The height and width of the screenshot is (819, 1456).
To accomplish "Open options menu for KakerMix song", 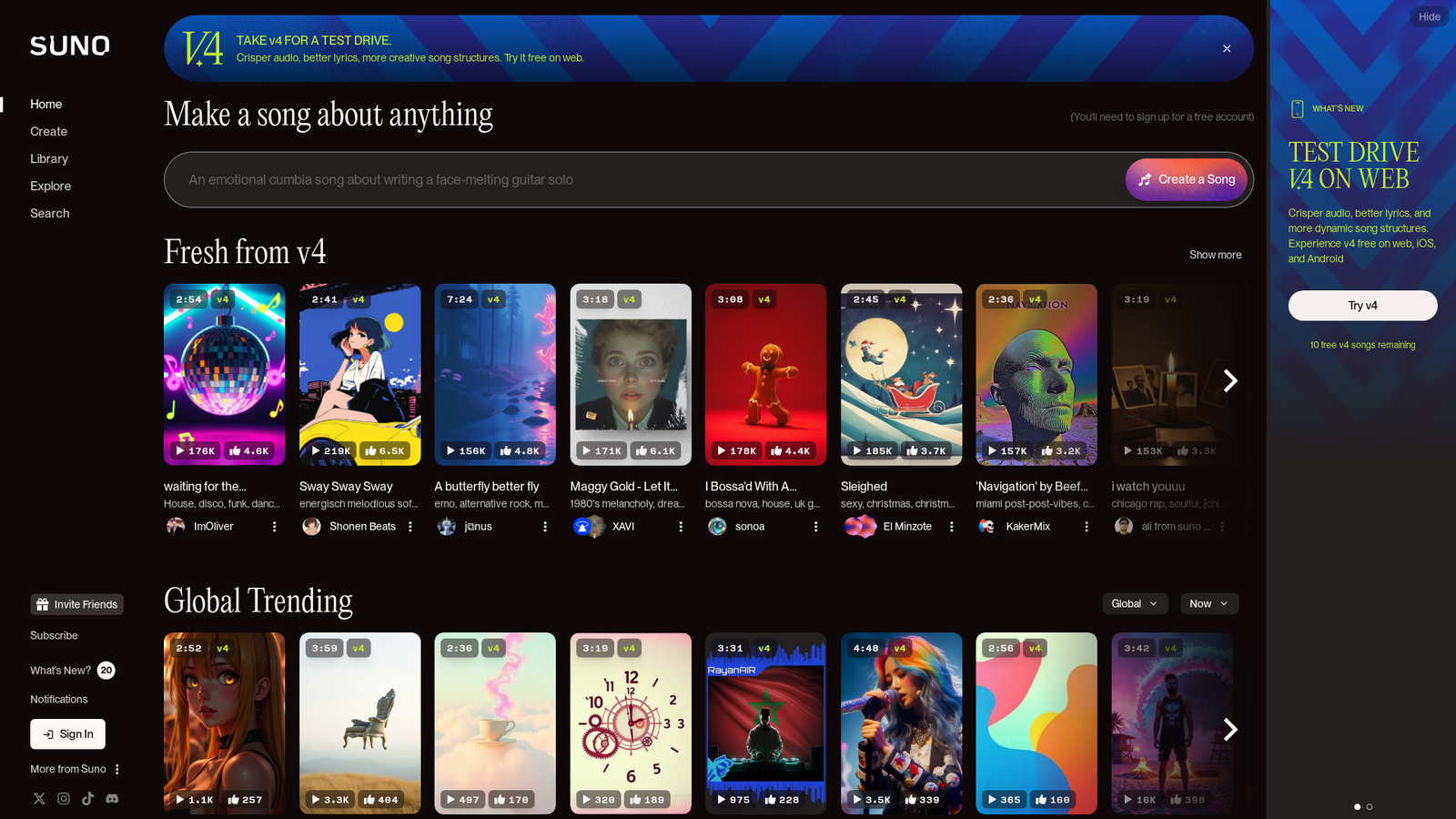I will click(x=1087, y=526).
